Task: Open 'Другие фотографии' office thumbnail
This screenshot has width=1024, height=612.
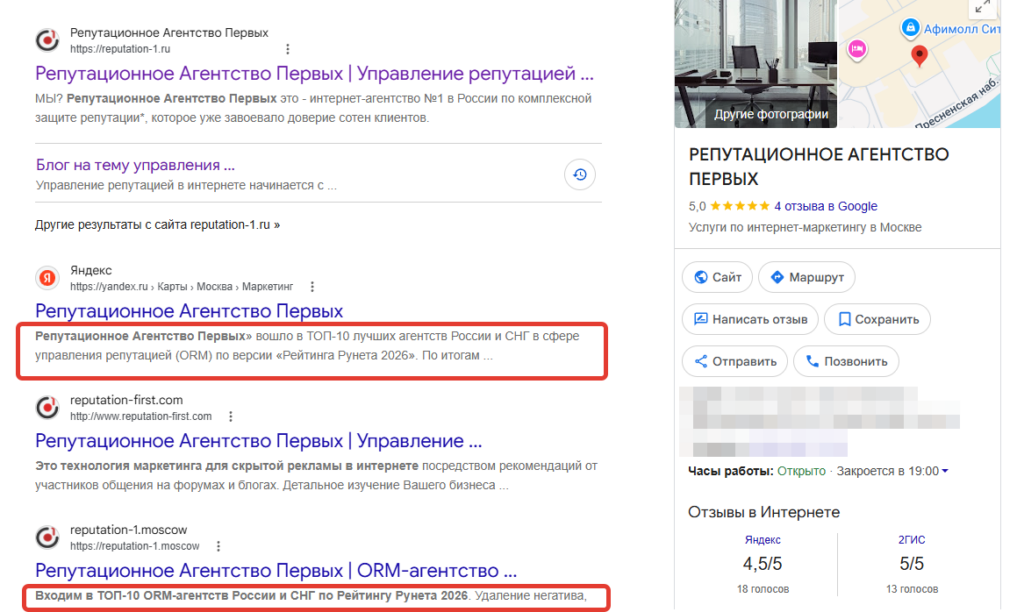Action: [756, 63]
